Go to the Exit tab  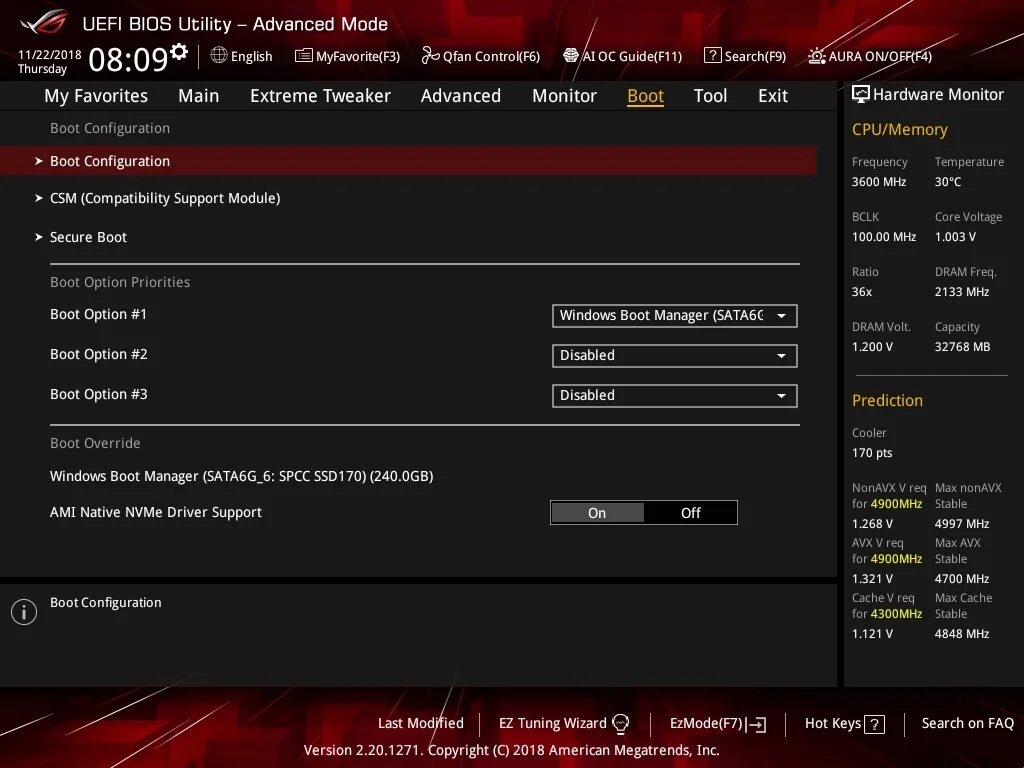[773, 96]
